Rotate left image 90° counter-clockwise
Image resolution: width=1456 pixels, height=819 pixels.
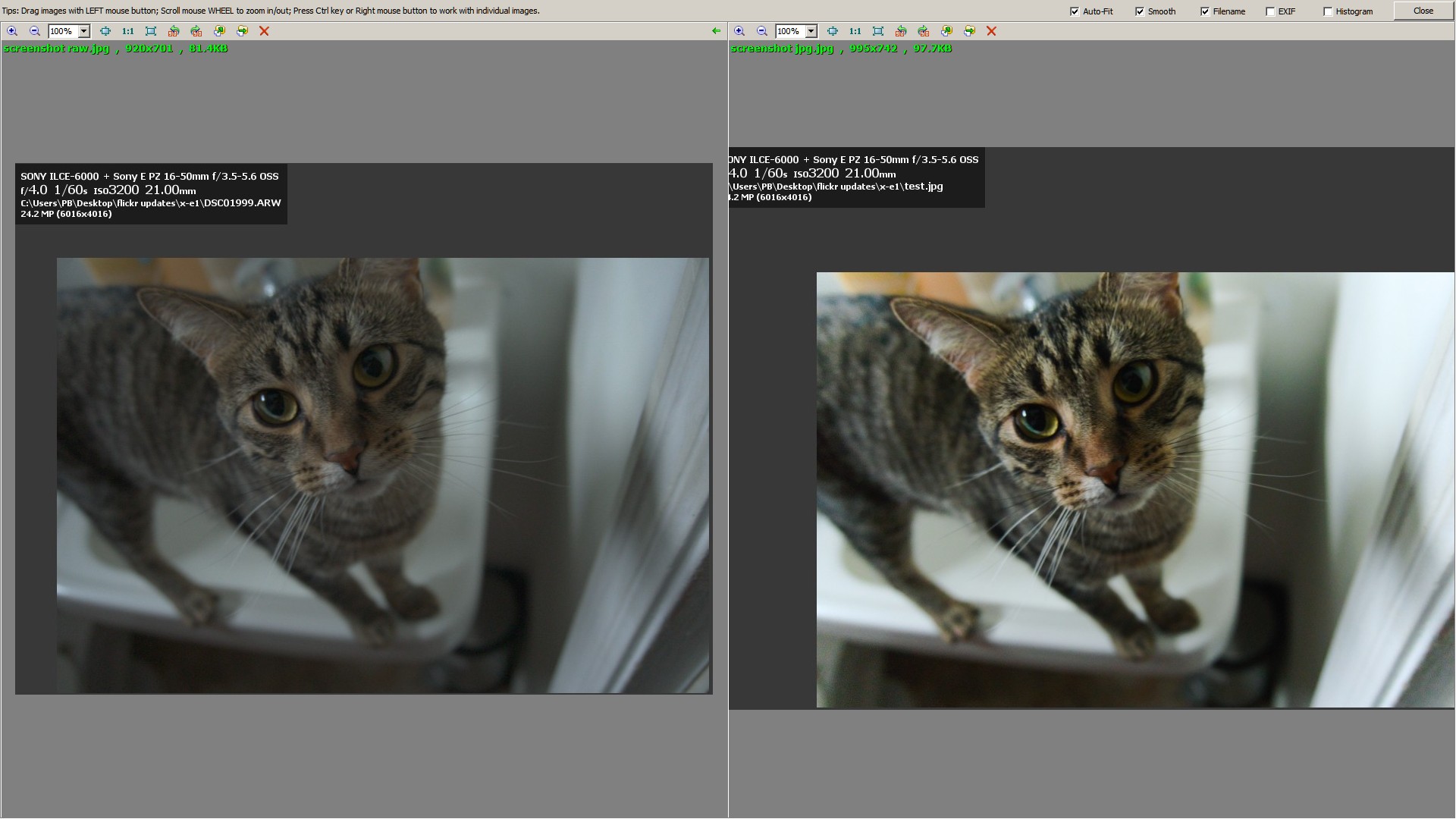point(174,31)
